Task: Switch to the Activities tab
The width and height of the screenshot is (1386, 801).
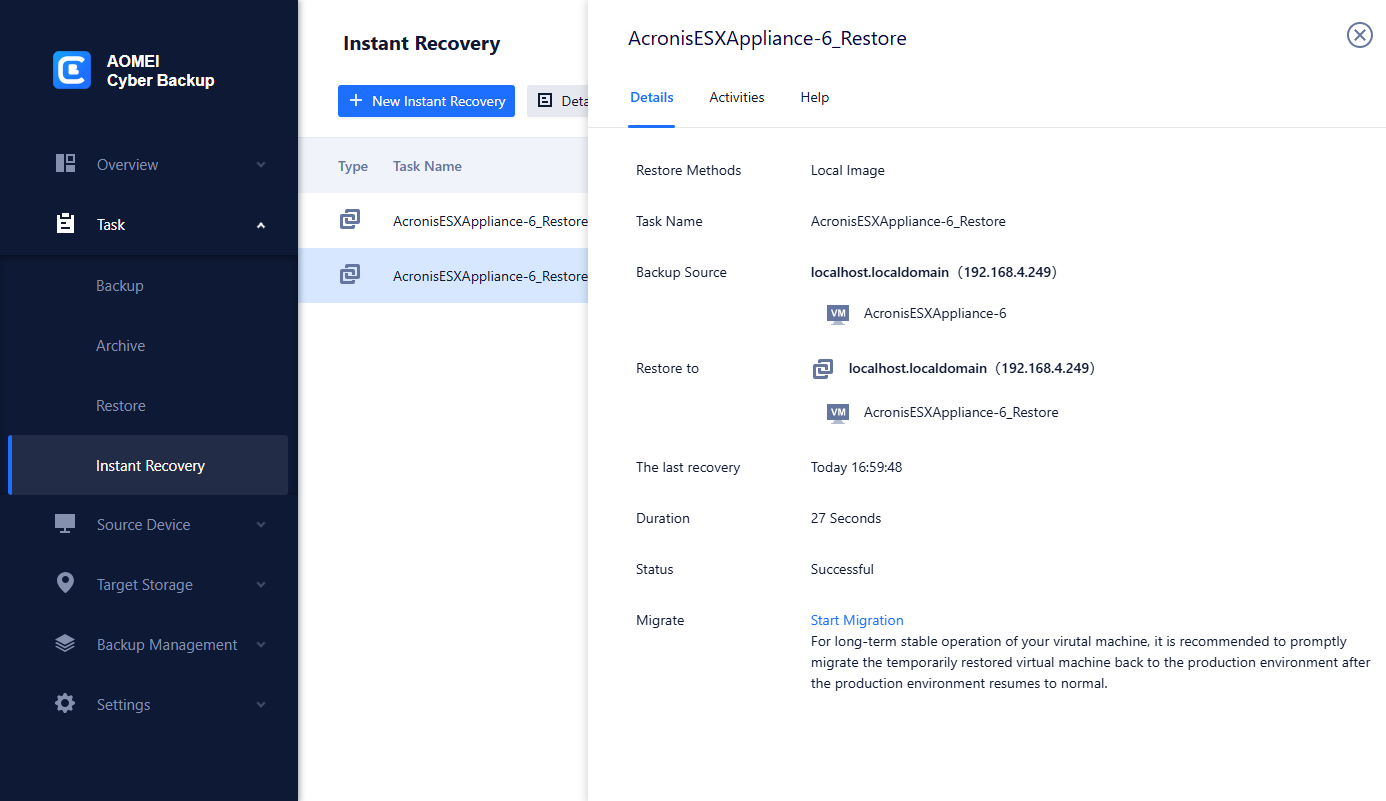Action: pos(736,98)
